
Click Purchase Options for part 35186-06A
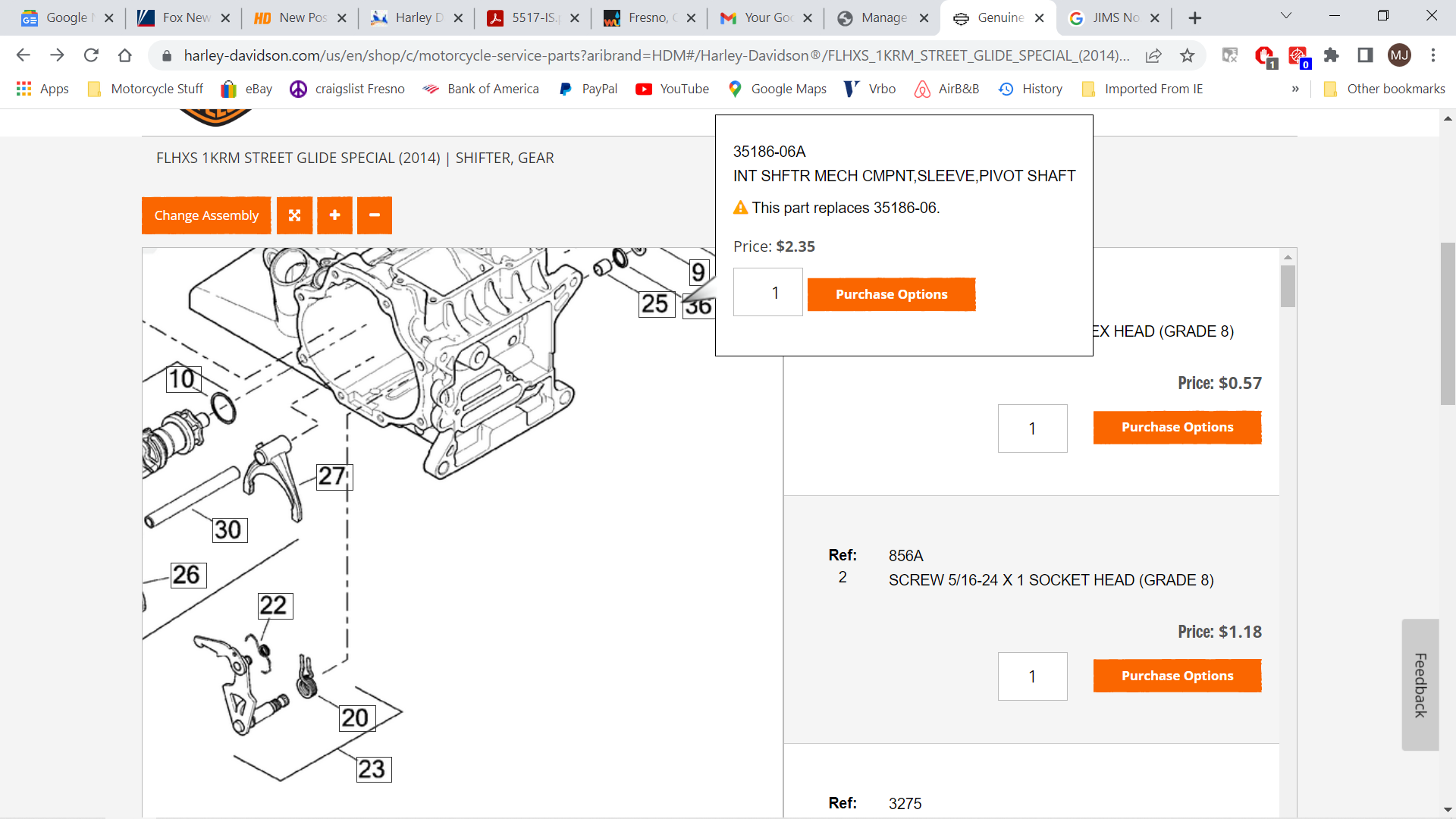(x=891, y=294)
